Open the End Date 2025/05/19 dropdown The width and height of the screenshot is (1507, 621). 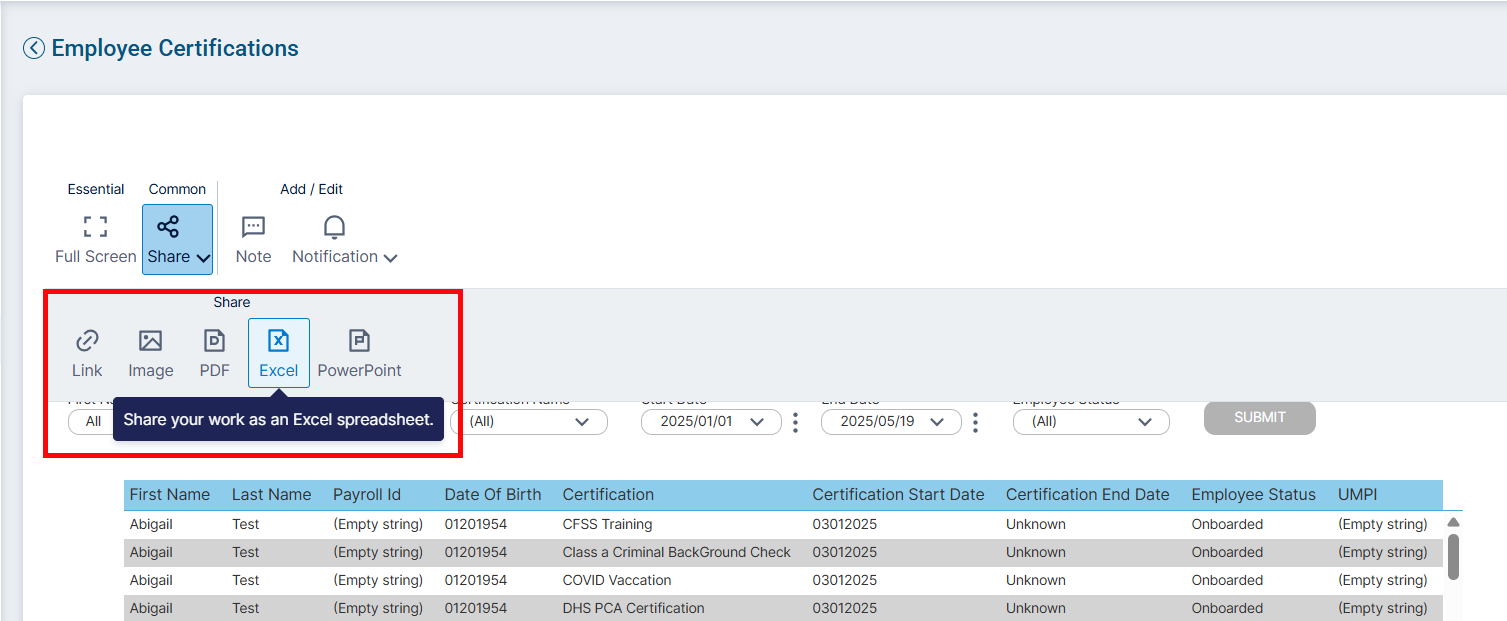891,422
